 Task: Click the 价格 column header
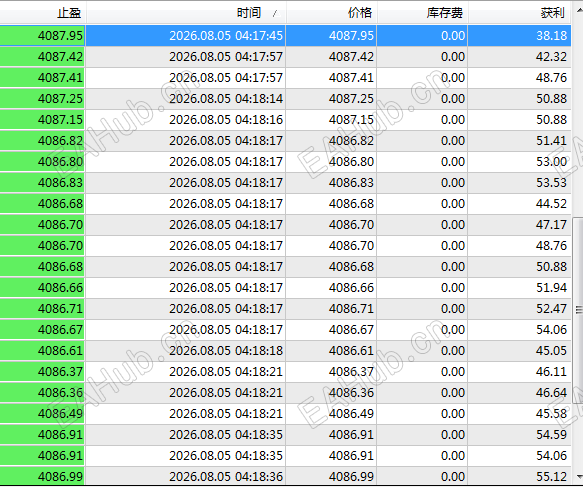tap(332, 13)
